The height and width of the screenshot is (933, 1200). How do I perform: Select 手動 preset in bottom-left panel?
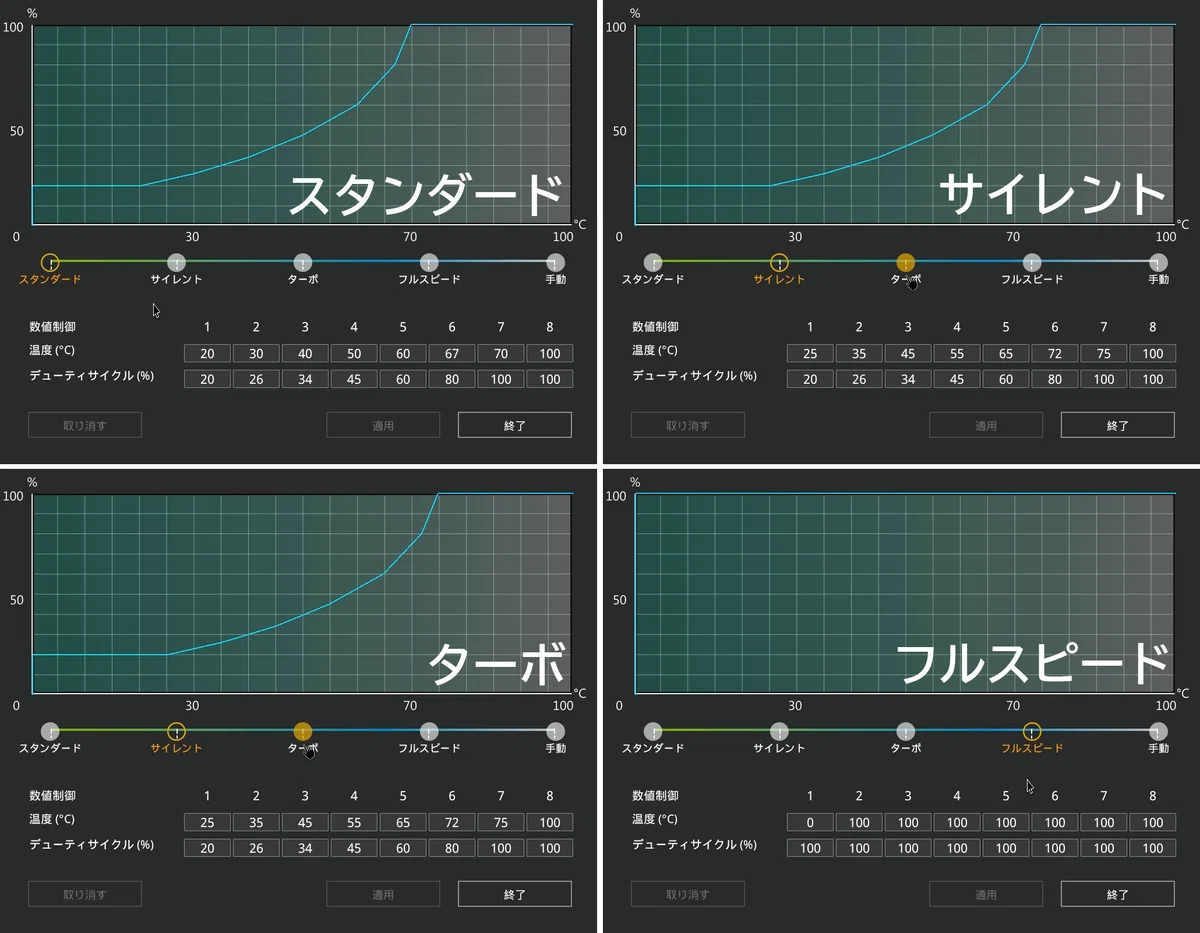(x=556, y=731)
